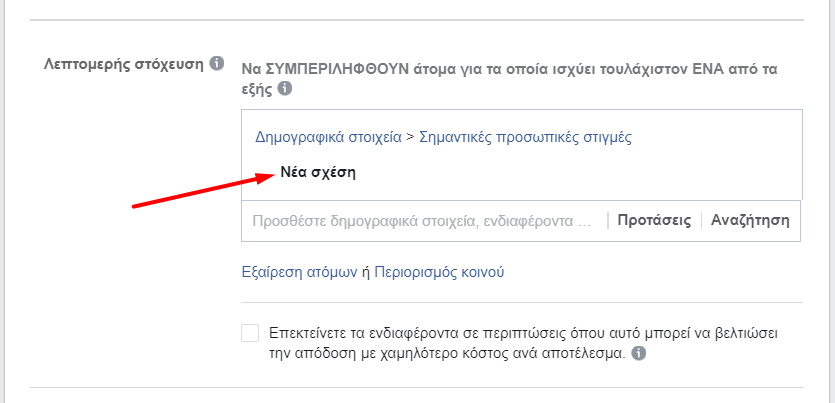
Task: Open the Σημαντικές προσωπικές στιγμές breadcrumb link
Action: (525, 137)
